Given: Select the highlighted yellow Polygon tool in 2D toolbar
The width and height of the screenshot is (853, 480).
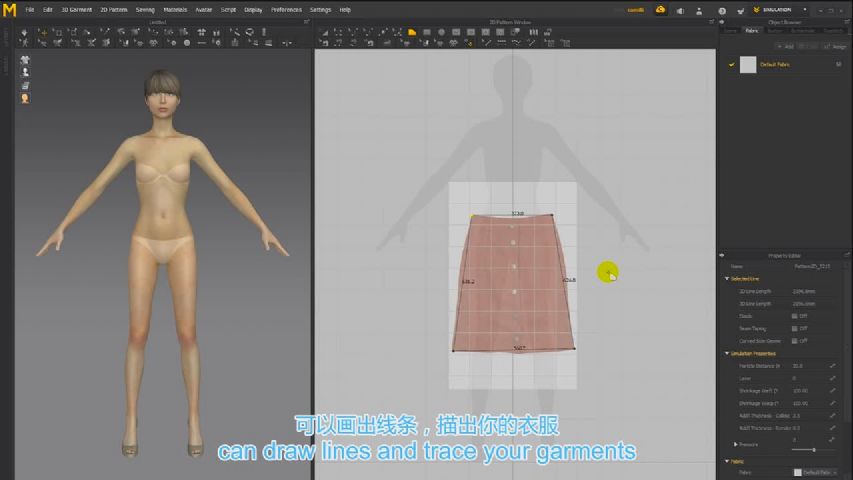Looking at the screenshot, I should click(412, 33).
